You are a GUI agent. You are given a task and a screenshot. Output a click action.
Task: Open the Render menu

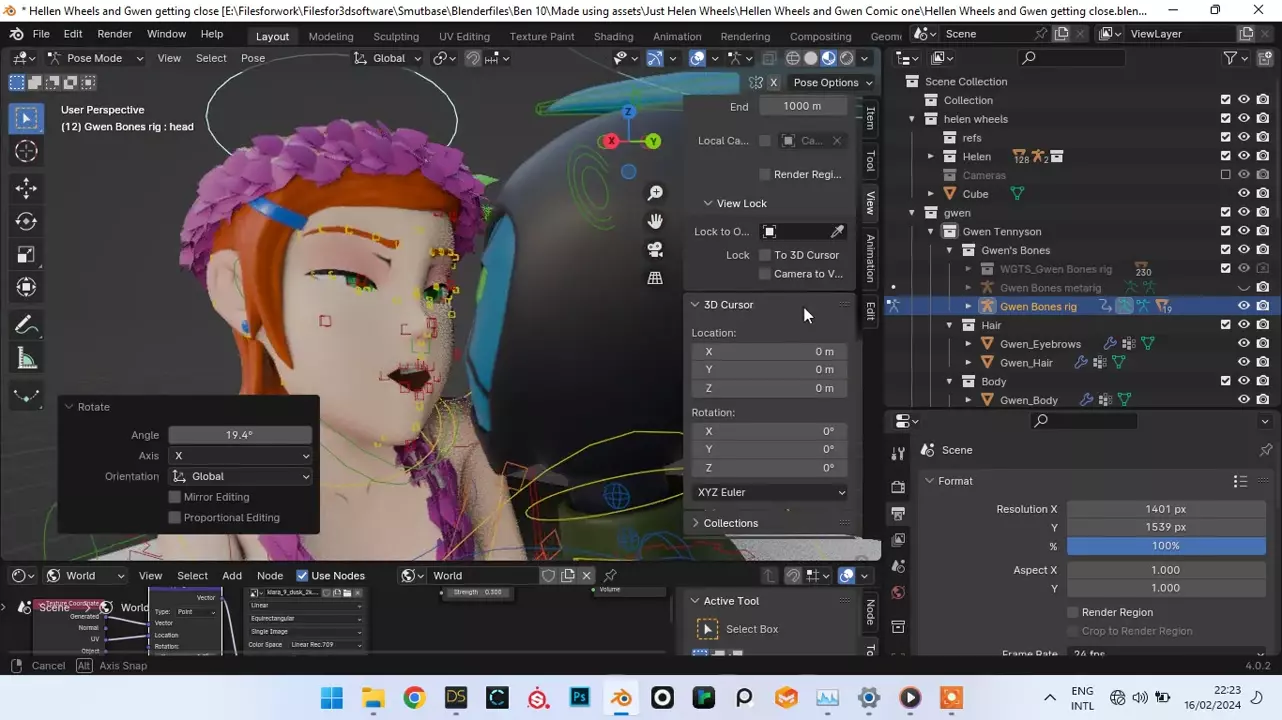click(x=114, y=34)
